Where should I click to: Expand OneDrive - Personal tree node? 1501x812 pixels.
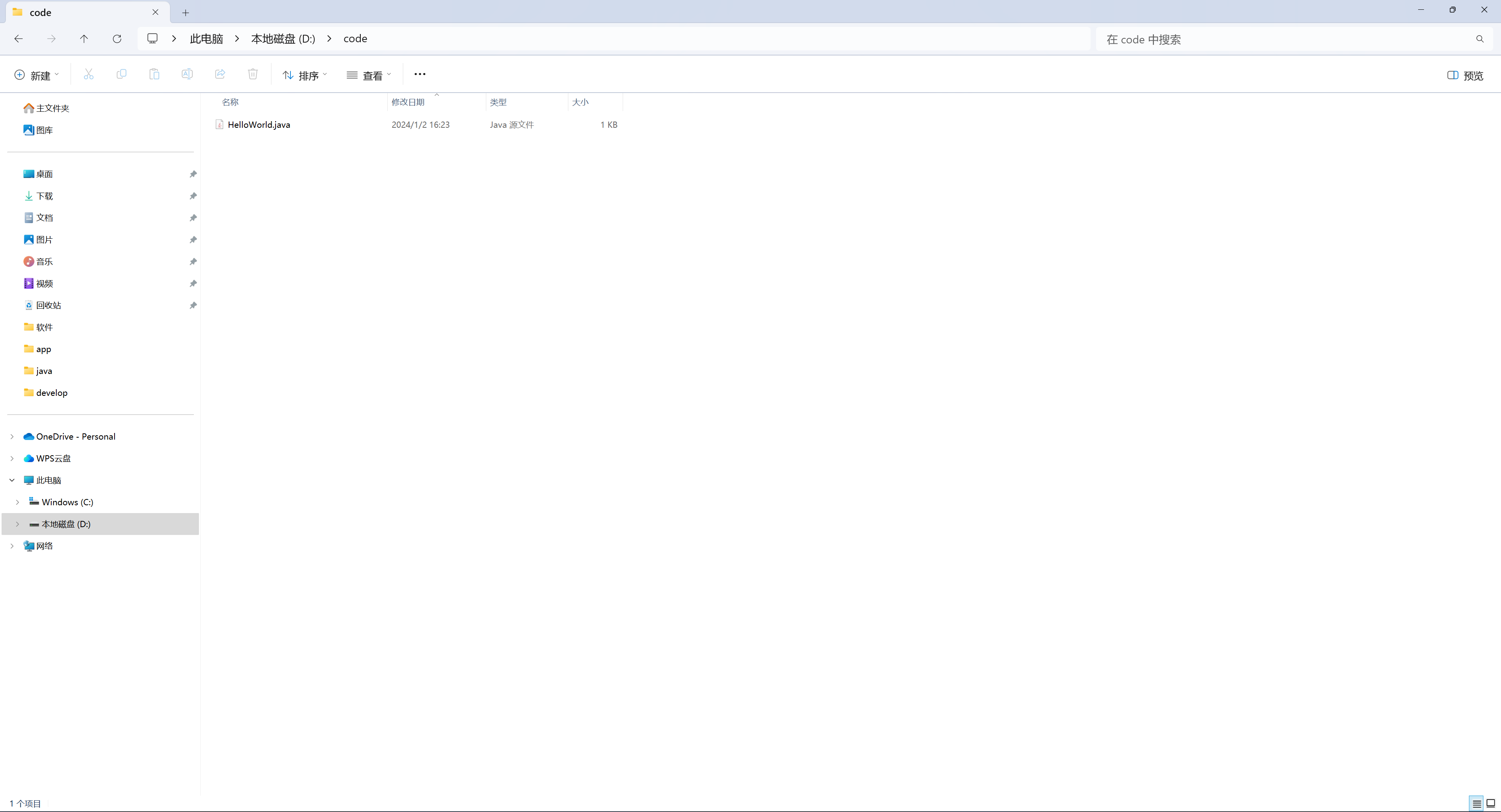12,437
